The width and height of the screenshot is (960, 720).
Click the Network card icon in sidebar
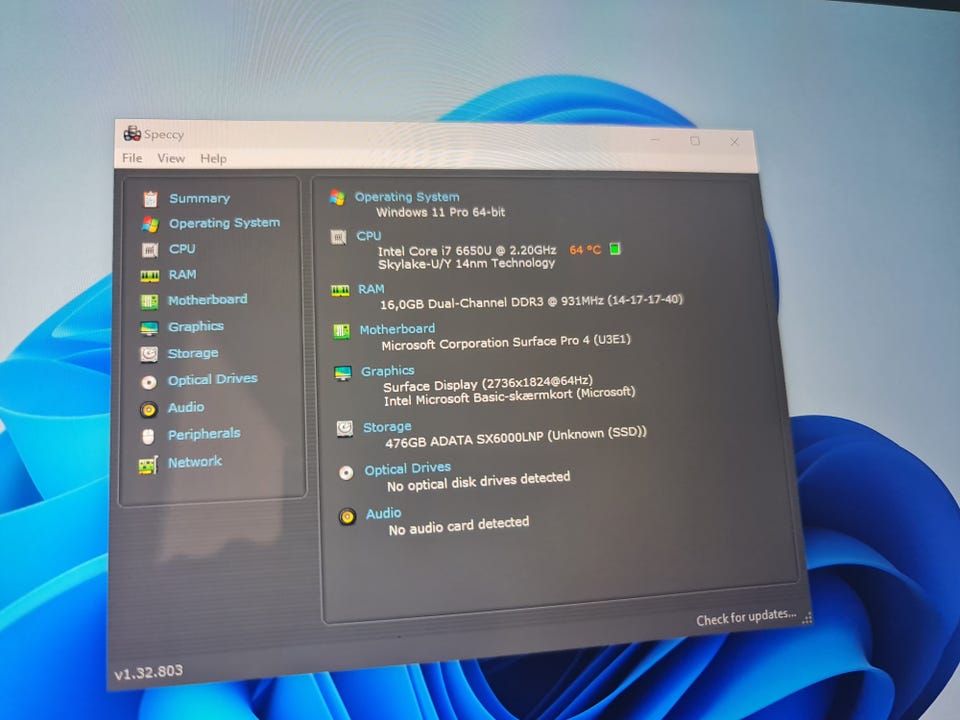pyautogui.click(x=148, y=465)
